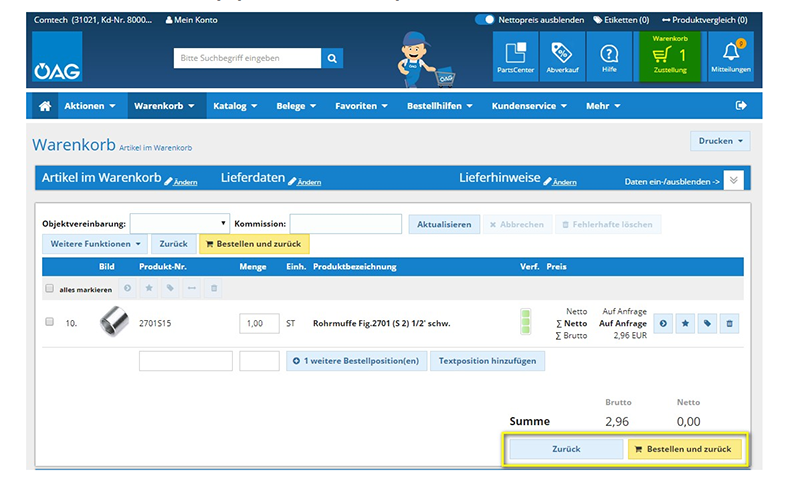The width and height of the screenshot is (800, 490).
Task: Open the Warenkorb cart tile
Action: pos(669,57)
